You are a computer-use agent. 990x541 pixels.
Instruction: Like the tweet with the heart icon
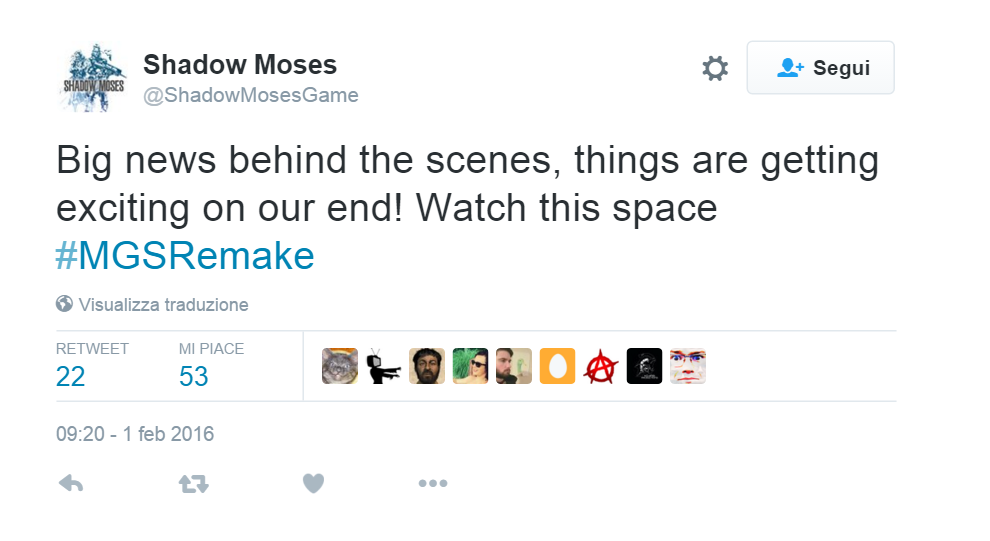(314, 484)
